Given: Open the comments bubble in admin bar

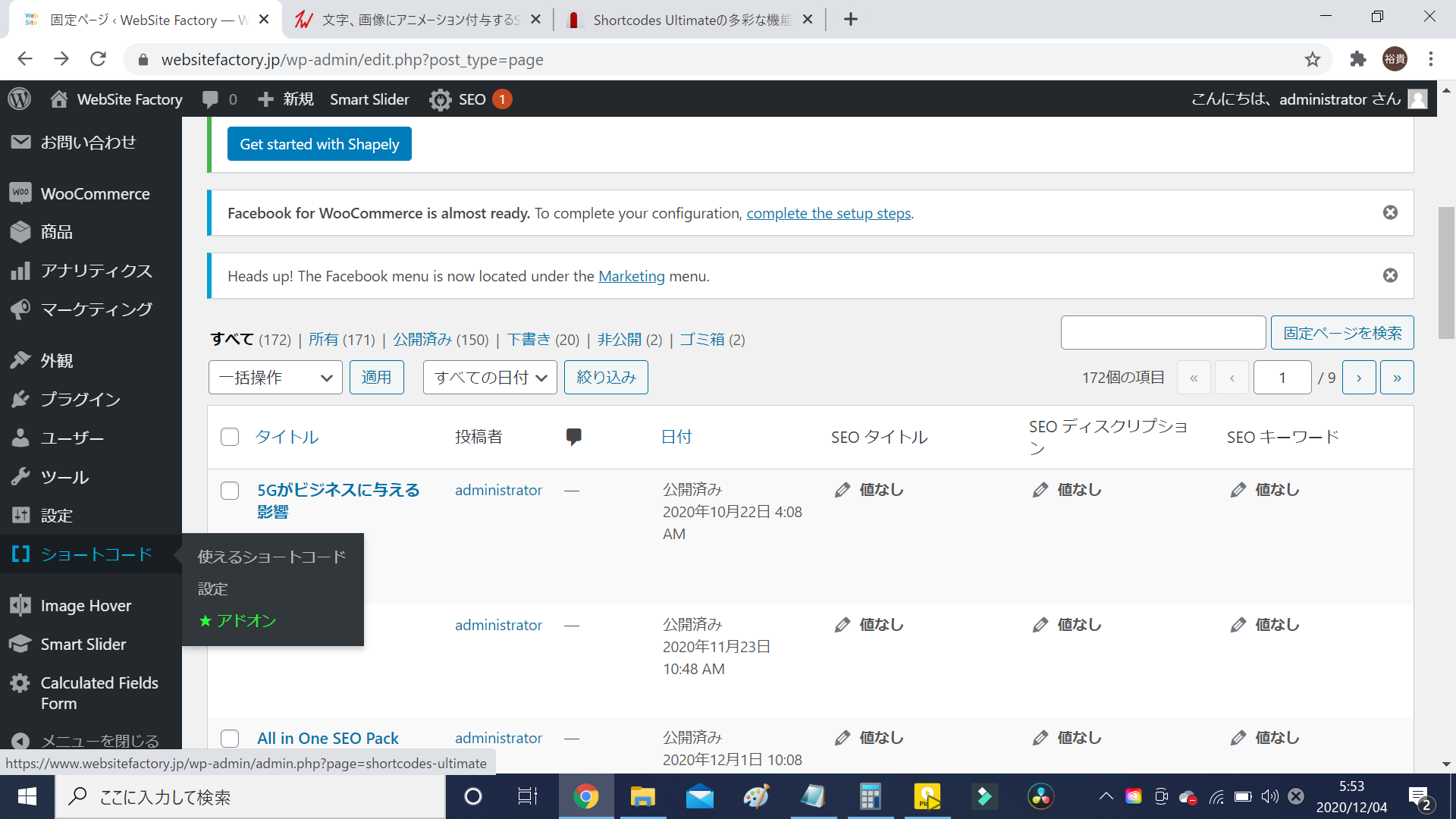Looking at the screenshot, I should (x=220, y=99).
